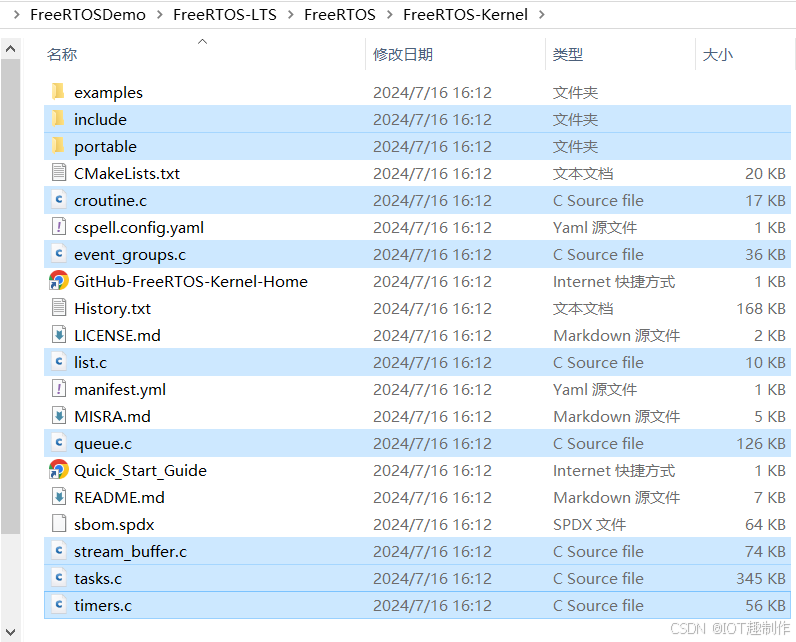Expand chevron after FreeRTOS-Kernel breadcrumb
Viewport: 796px width, 642px height.
tap(542, 15)
